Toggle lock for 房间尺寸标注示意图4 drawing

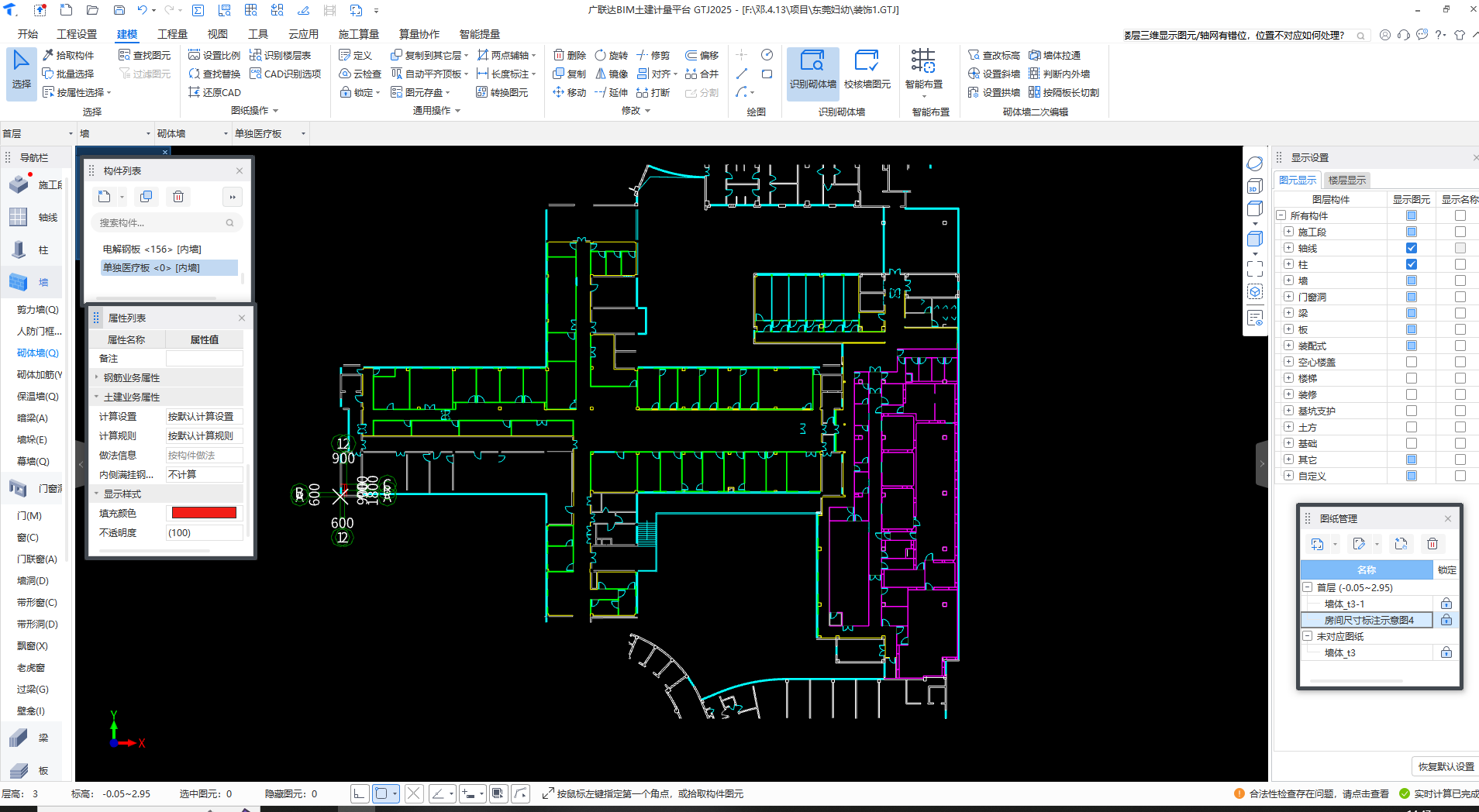tap(1446, 620)
